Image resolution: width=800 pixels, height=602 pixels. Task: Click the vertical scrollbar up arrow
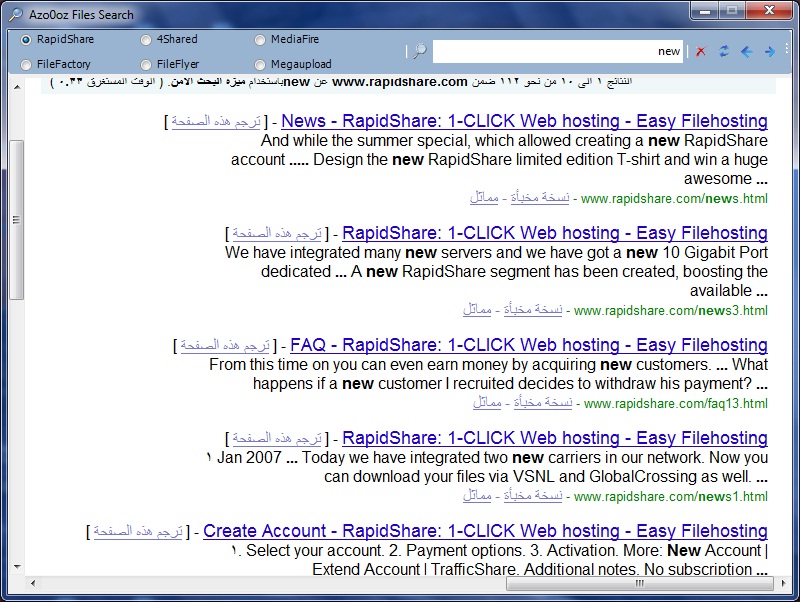pos(17,87)
